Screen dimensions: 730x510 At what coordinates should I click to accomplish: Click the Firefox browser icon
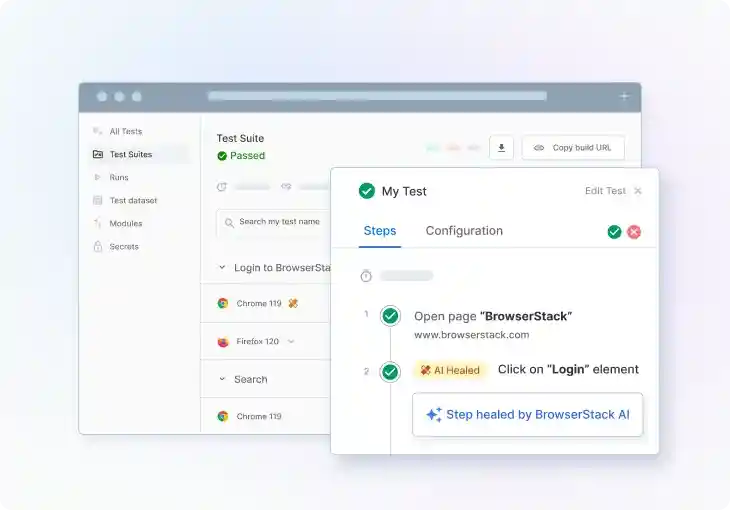pos(223,342)
